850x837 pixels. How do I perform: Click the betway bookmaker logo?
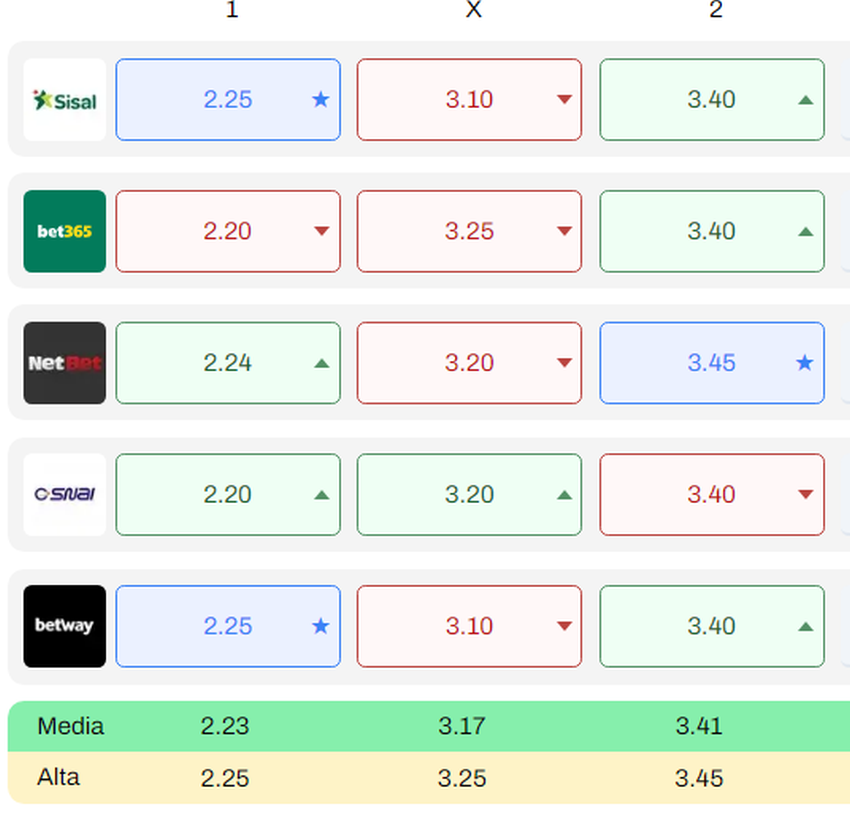click(x=64, y=626)
